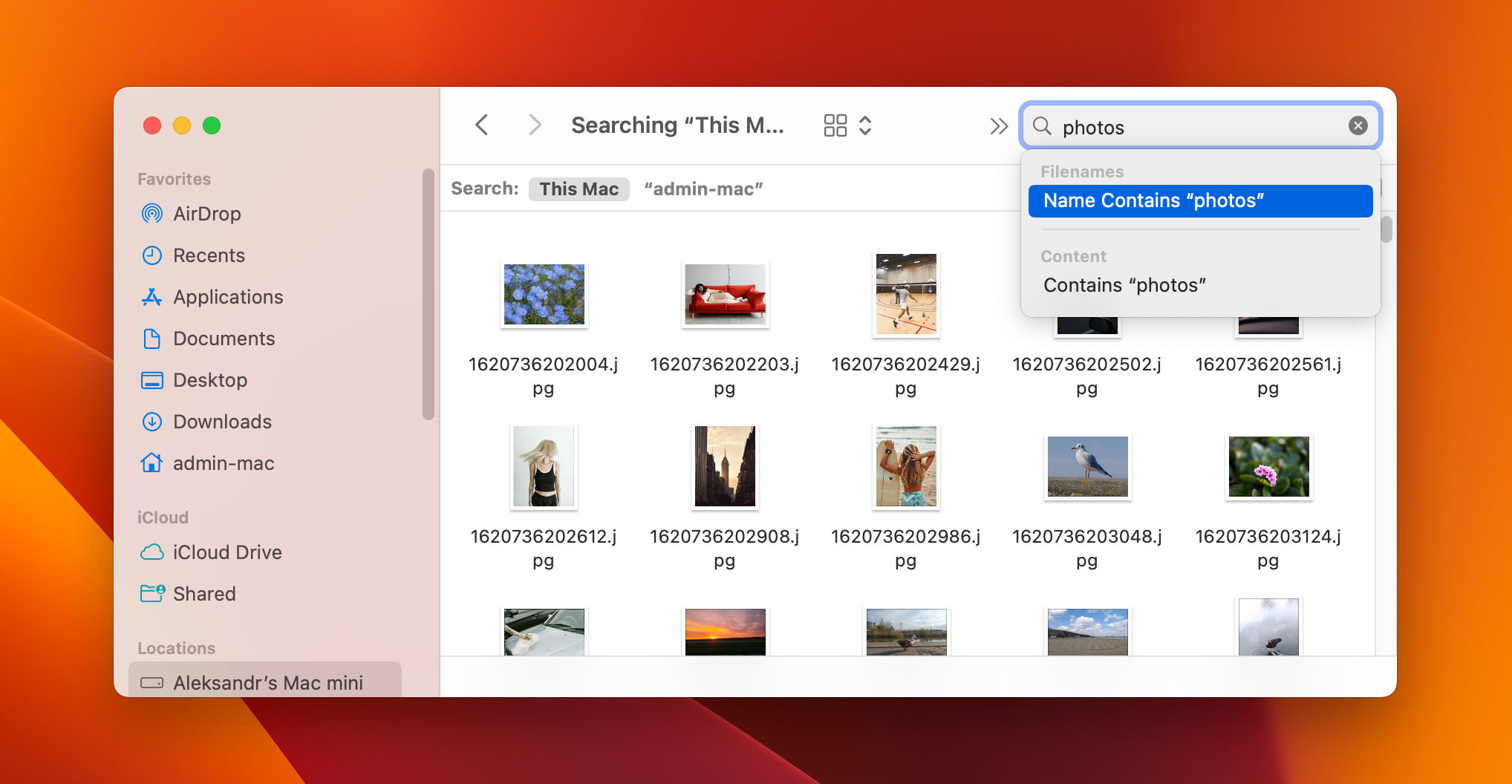Screen dimensions: 1512x784
Task: Select the car hood cleaning thumbnail
Action: click(x=544, y=632)
